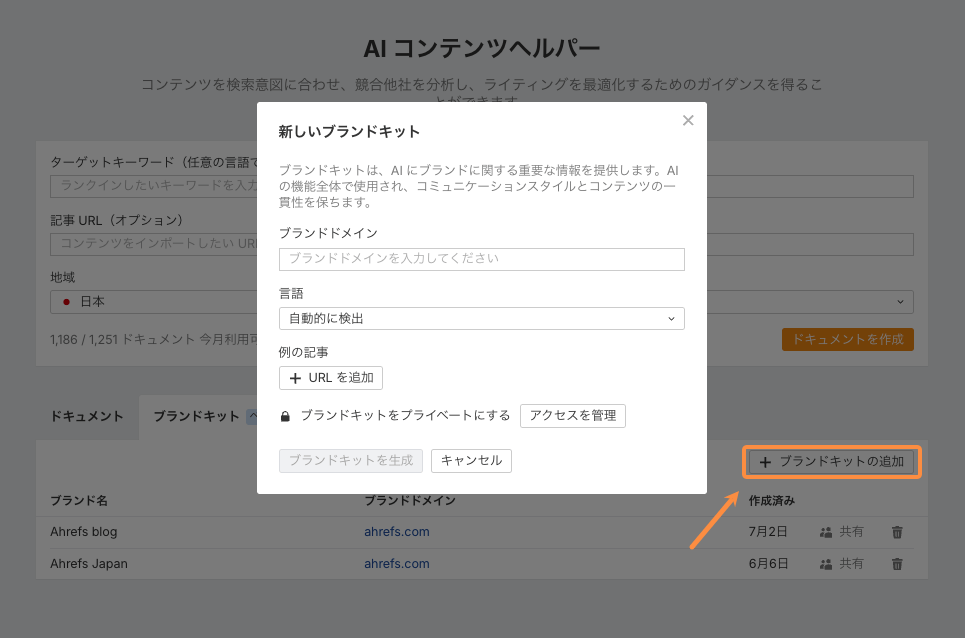Delete Ahrefs blog brand kit via trash icon
Viewport: 965px width, 638px height.
[897, 532]
